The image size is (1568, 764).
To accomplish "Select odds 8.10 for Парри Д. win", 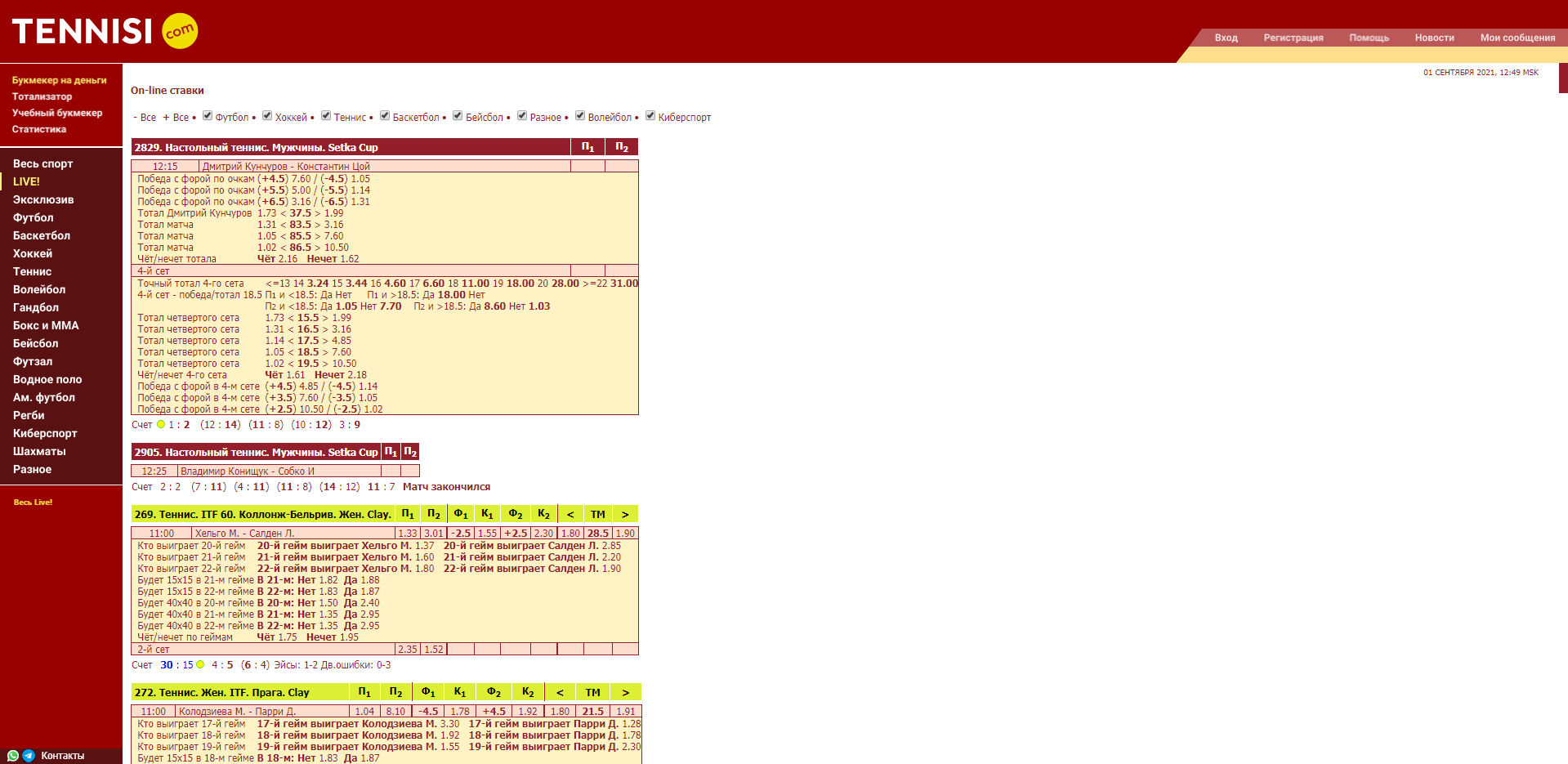I will pyautogui.click(x=395, y=712).
